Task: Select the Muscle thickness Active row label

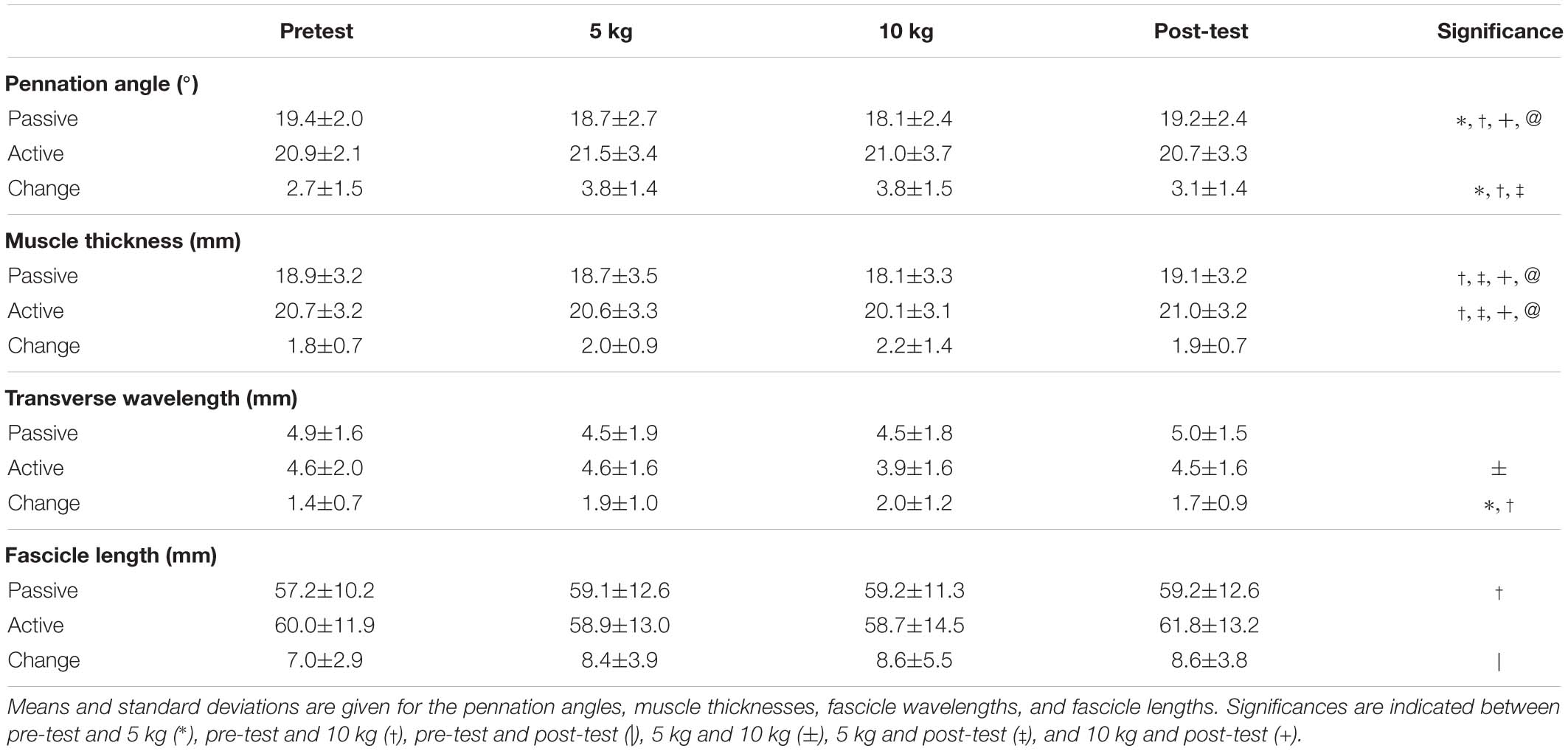Action: 36,311
